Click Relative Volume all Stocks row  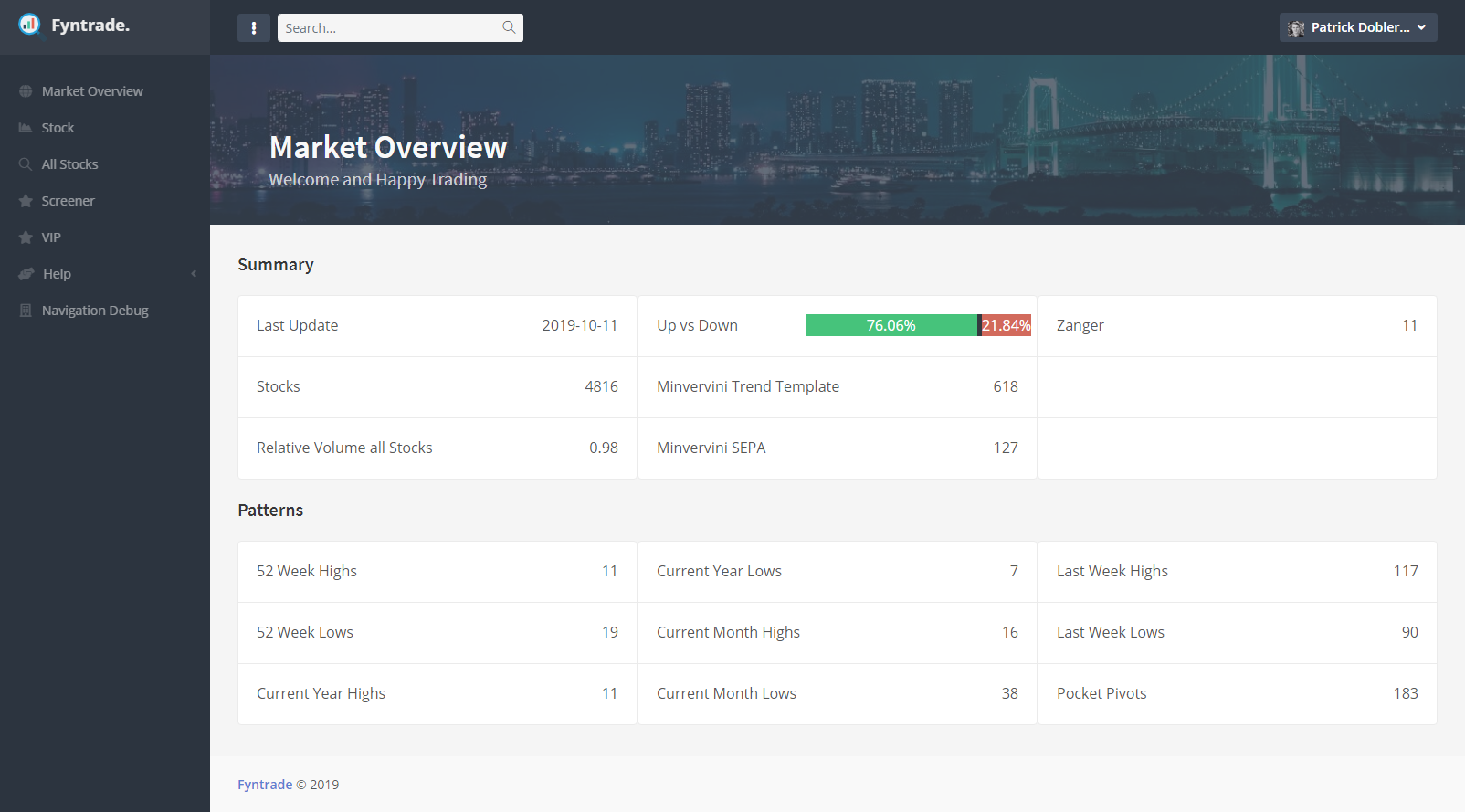point(437,448)
